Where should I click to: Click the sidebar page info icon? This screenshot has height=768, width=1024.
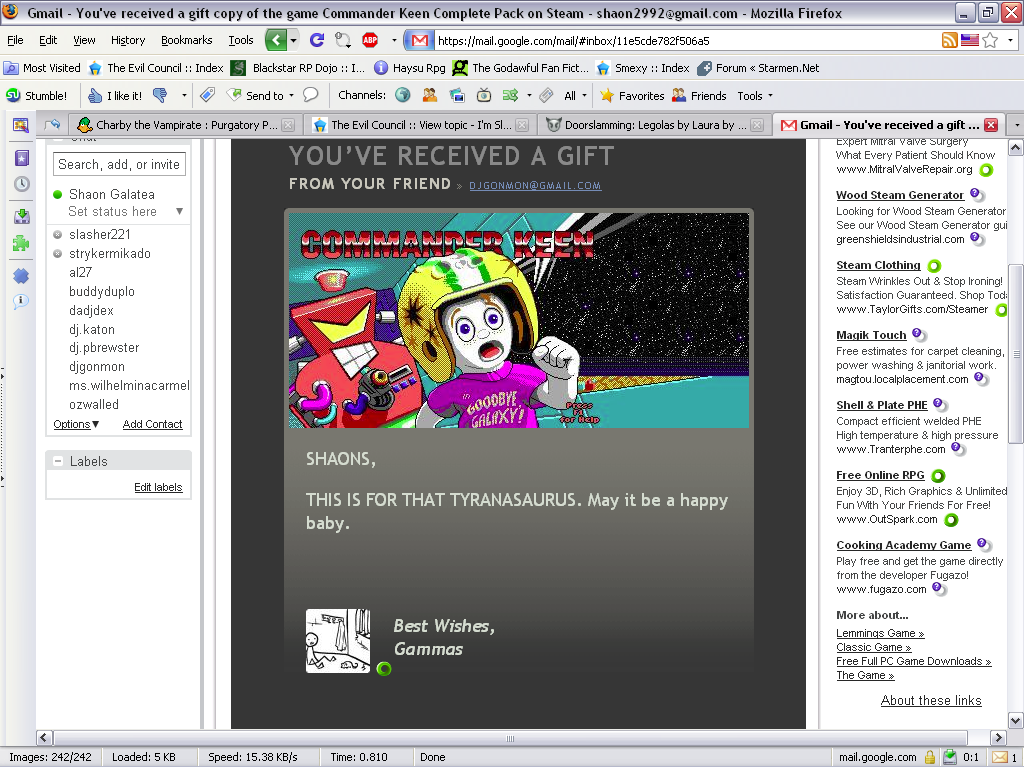(21, 301)
